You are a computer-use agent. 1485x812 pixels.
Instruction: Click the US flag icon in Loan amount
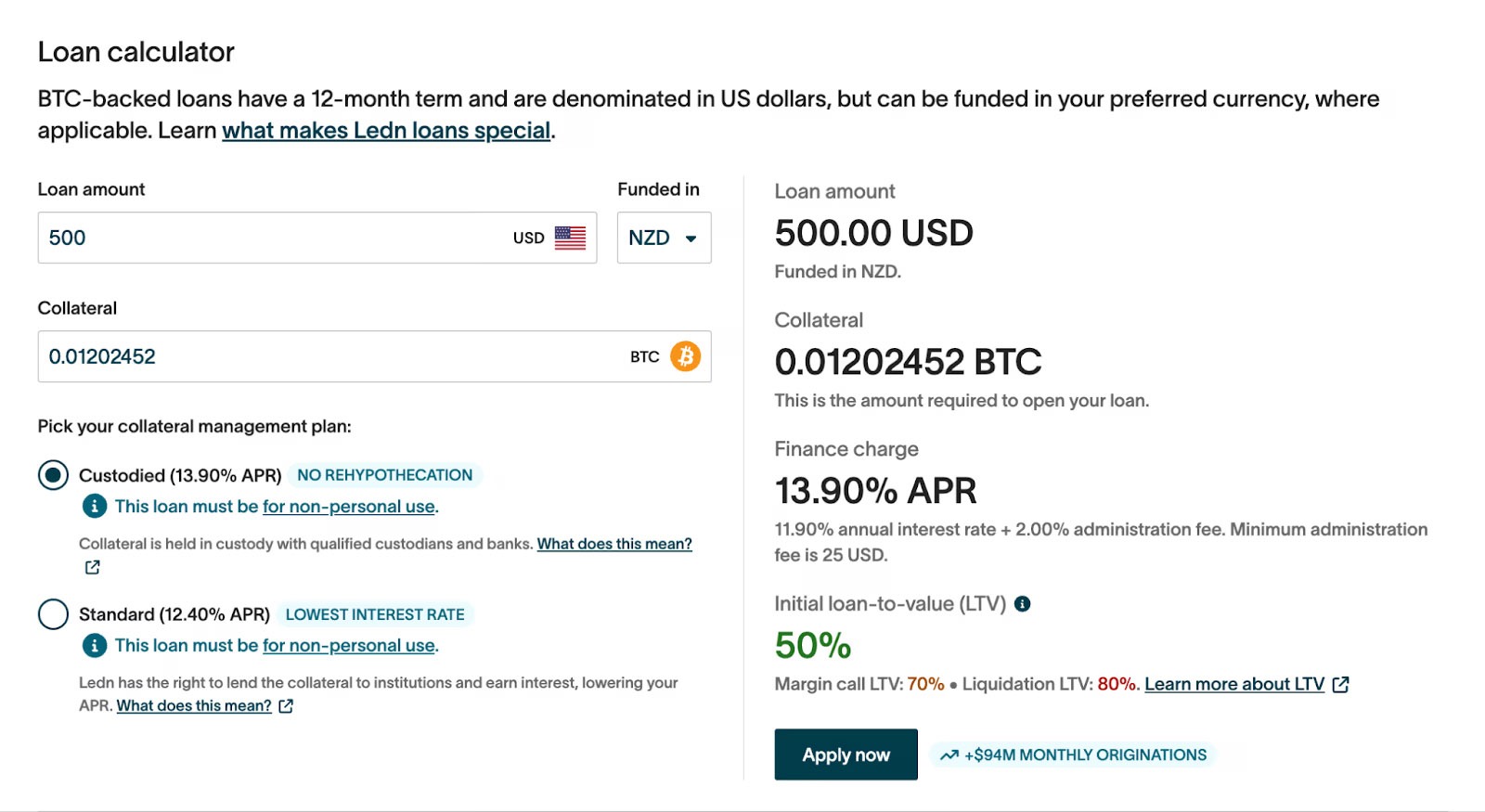point(570,238)
